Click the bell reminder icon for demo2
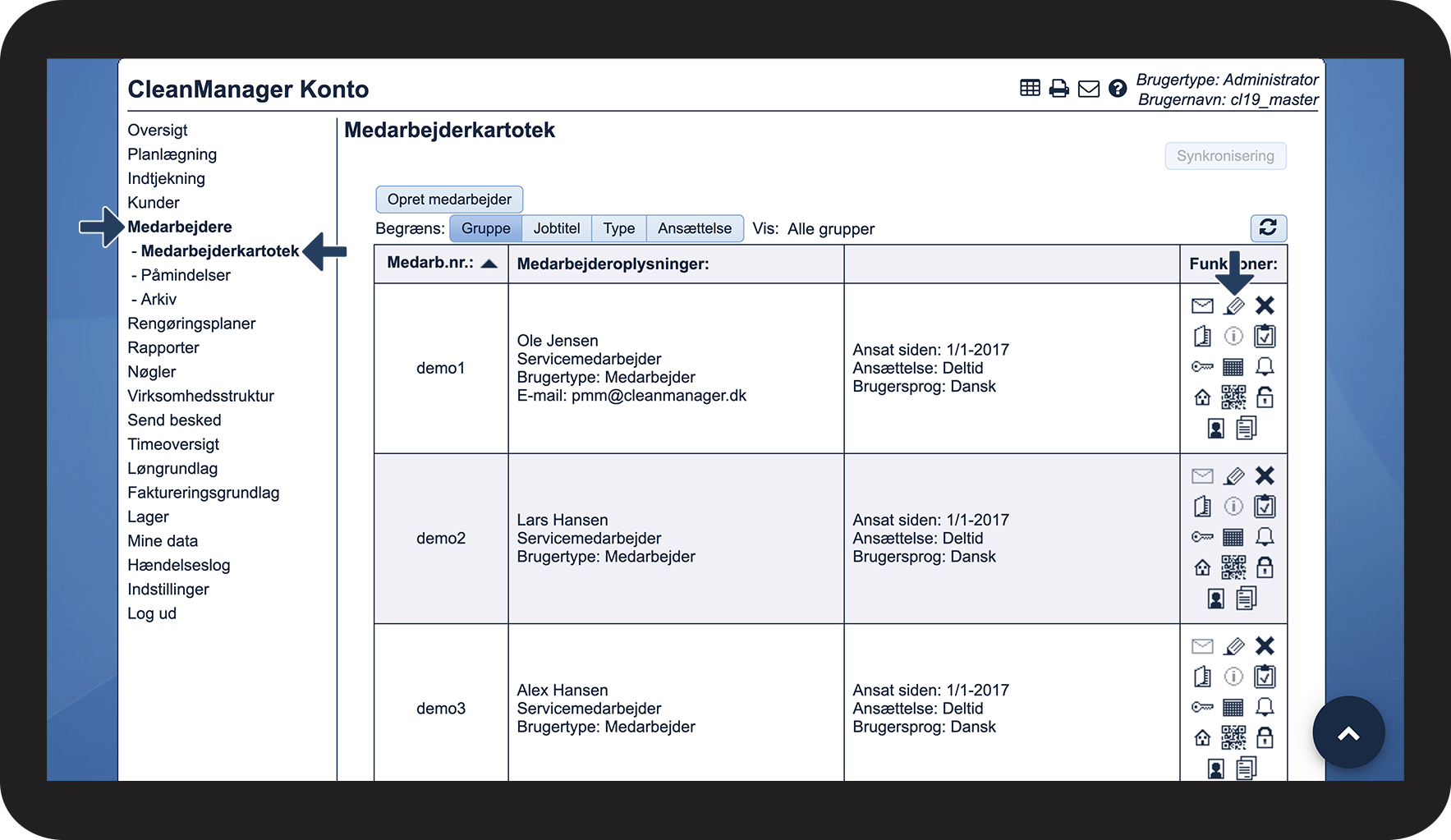Screen dimensions: 1451x840 [1265, 536]
